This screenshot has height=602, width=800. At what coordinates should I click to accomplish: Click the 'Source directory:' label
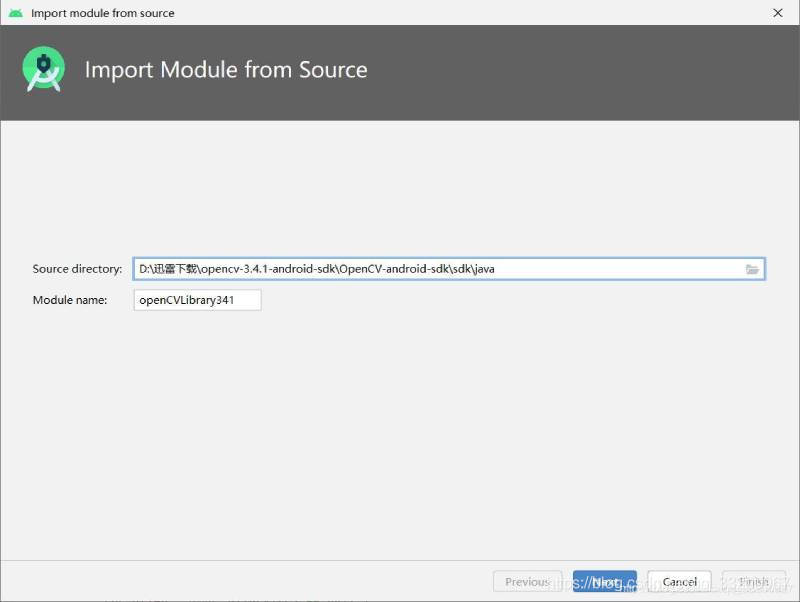click(x=77, y=269)
